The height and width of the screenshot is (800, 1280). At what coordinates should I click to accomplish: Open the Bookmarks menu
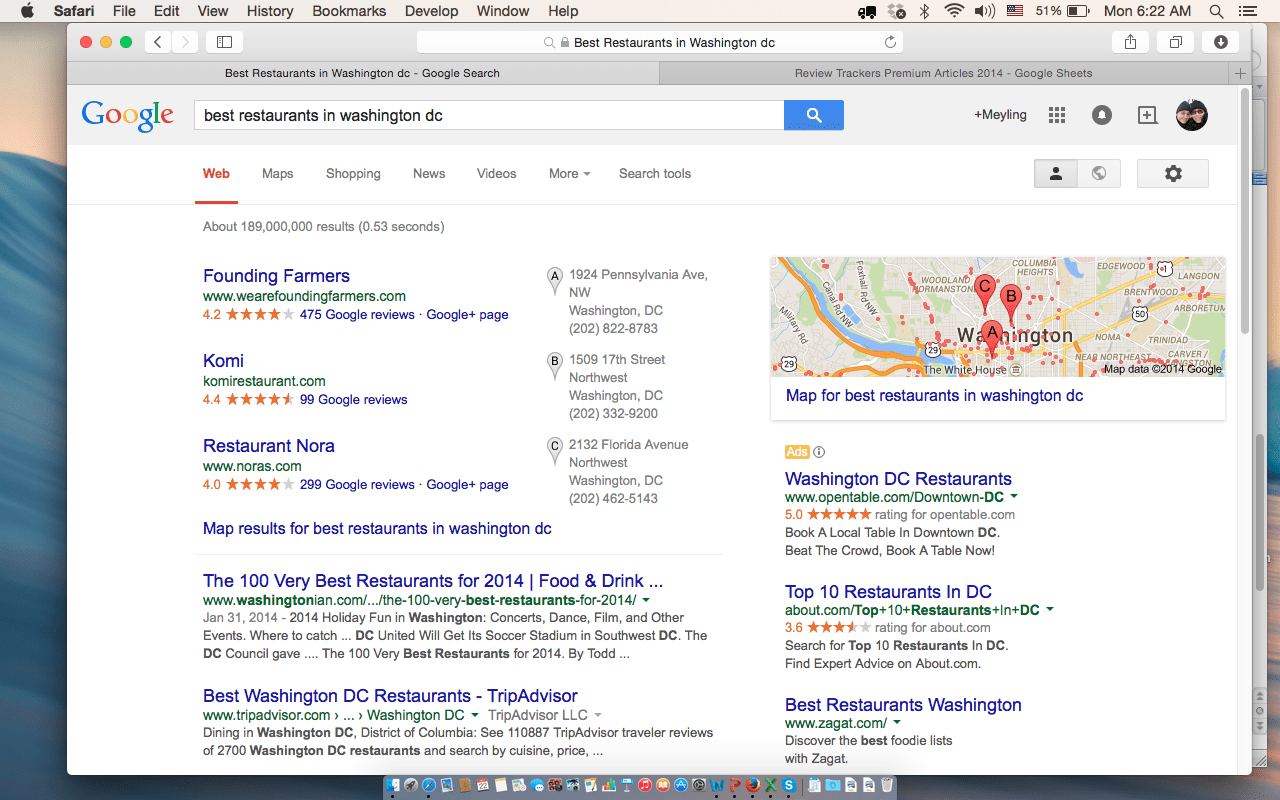pyautogui.click(x=349, y=11)
